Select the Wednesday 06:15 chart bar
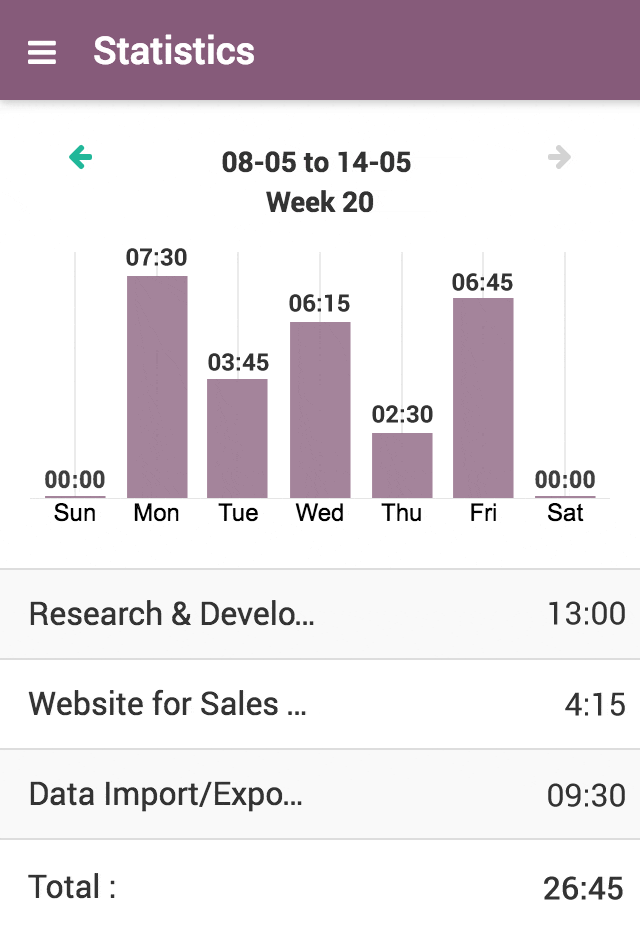The width and height of the screenshot is (640, 930). pyautogui.click(x=320, y=408)
